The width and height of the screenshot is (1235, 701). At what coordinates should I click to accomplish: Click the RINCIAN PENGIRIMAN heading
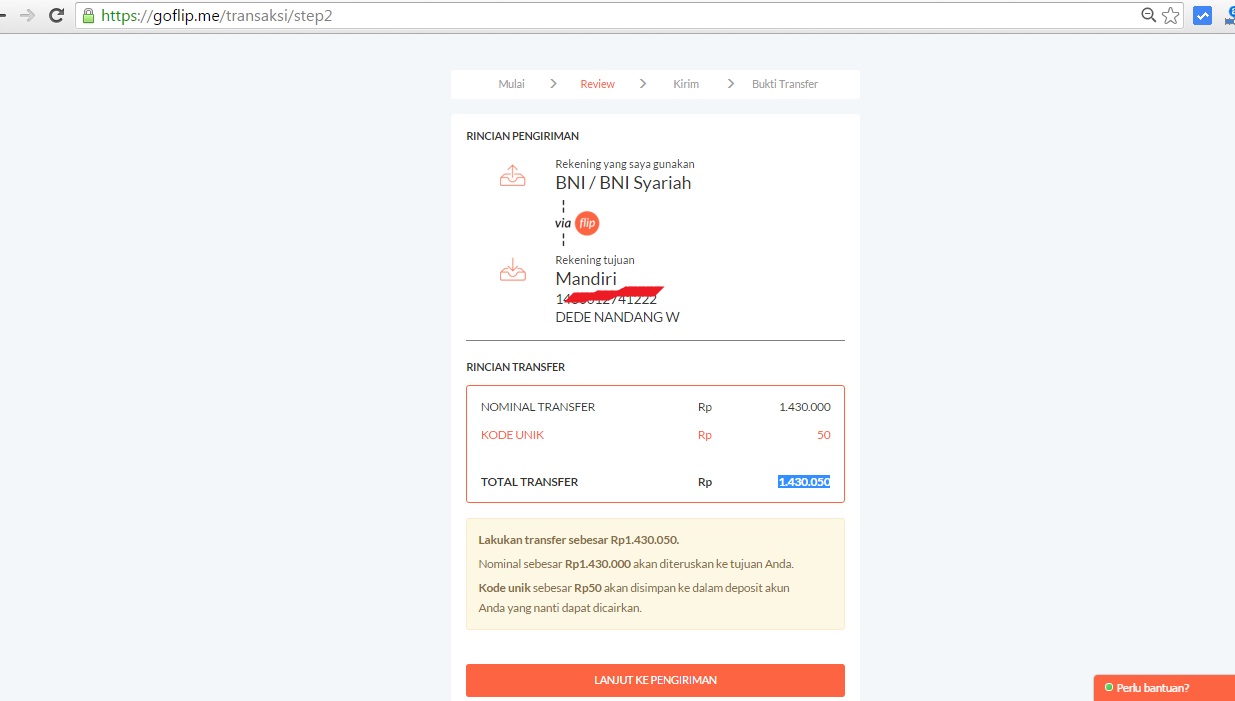tap(522, 136)
